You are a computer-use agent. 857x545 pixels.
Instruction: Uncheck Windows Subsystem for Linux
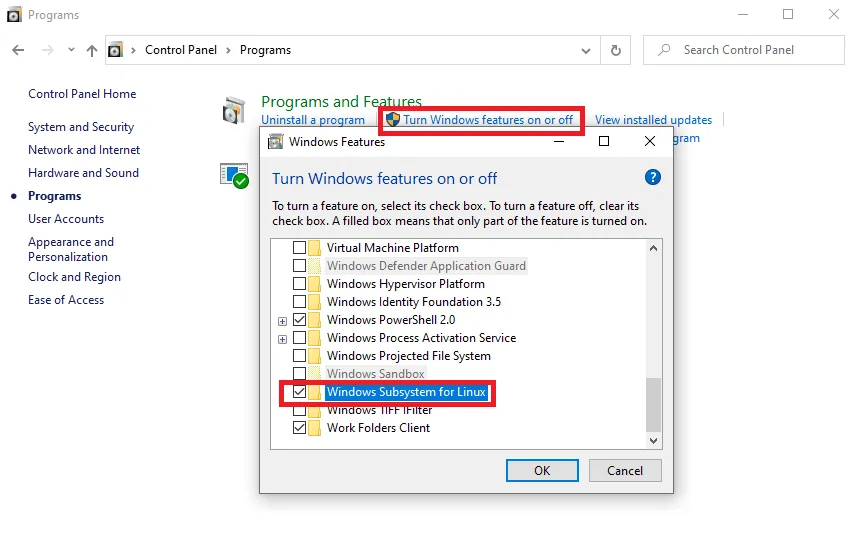click(x=299, y=392)
